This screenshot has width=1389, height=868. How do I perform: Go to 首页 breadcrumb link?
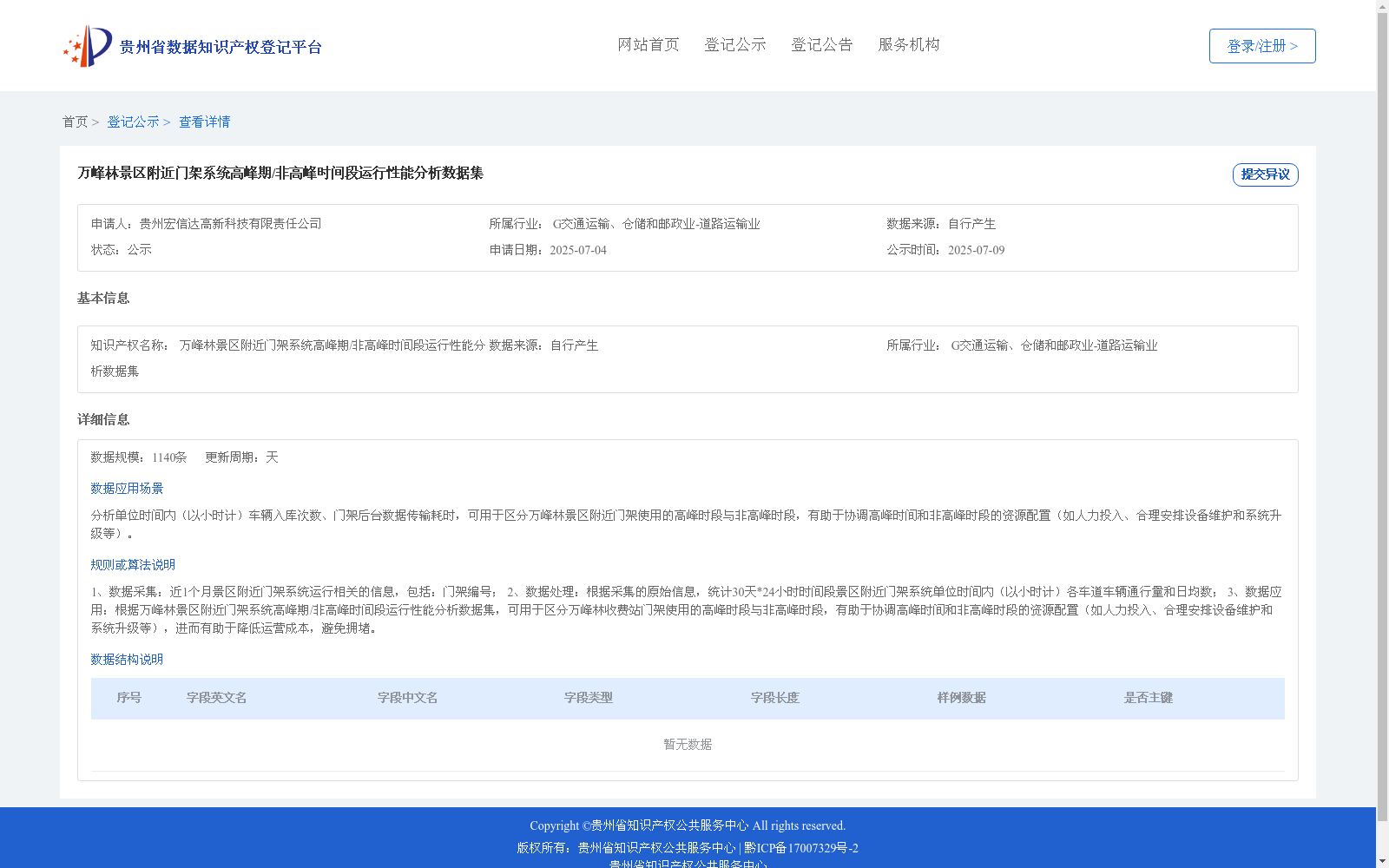tap(75, 122)
